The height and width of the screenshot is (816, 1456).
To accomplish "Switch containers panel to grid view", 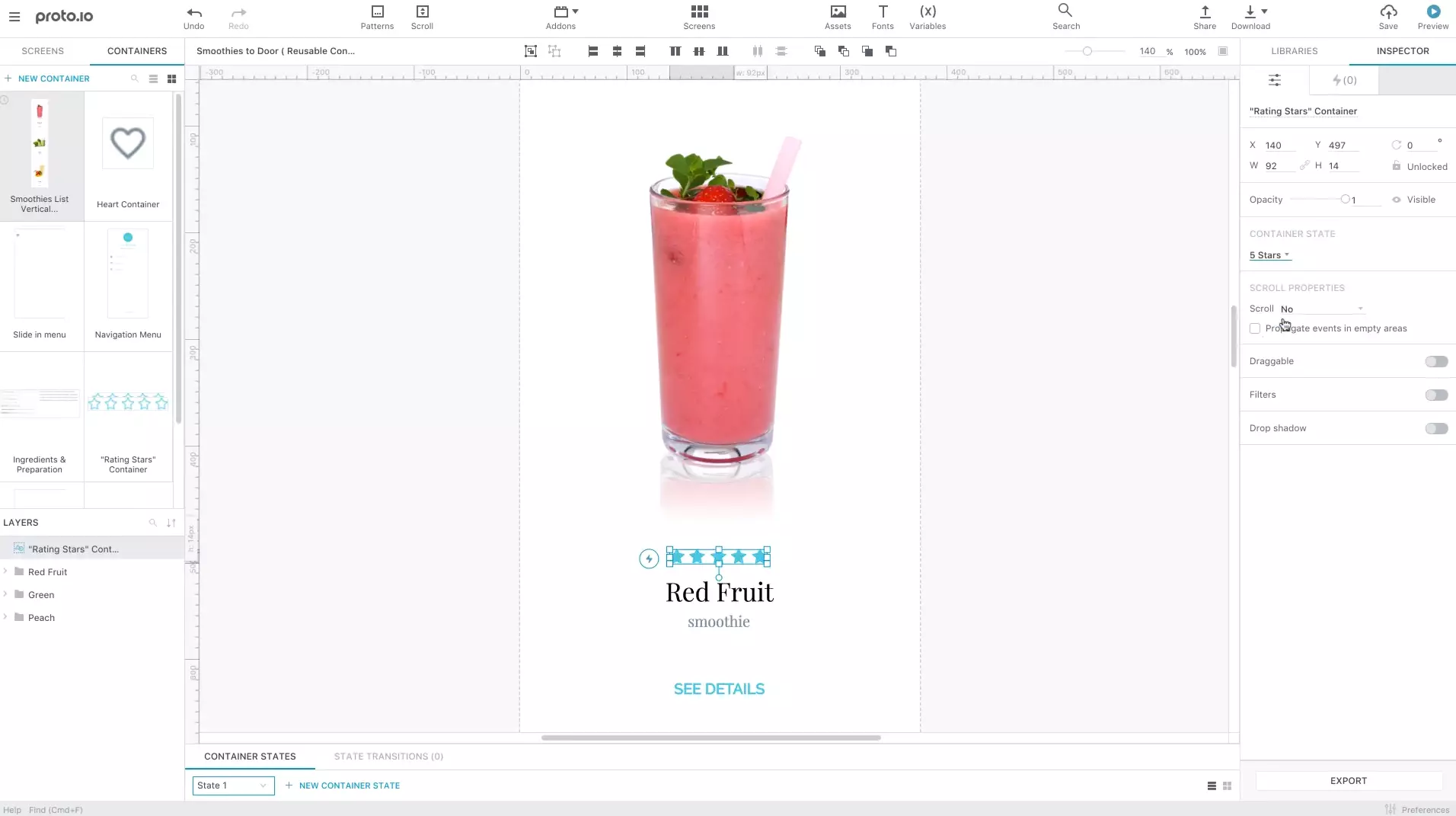I will point(171,78).
